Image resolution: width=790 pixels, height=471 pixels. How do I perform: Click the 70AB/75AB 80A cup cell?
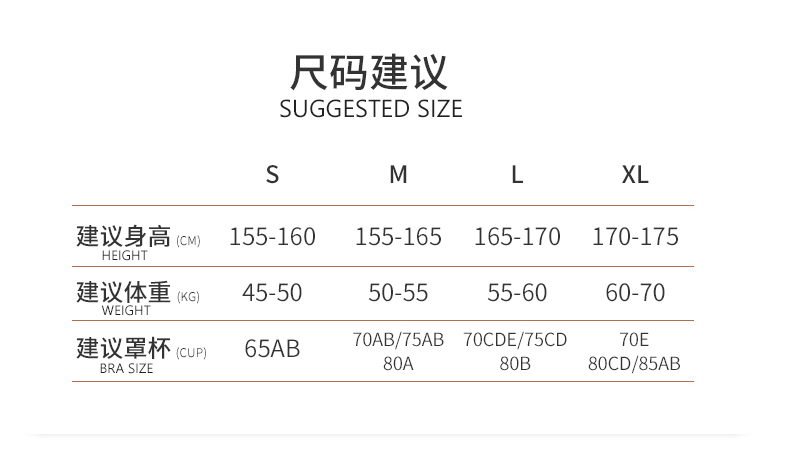tap(398, 351)
